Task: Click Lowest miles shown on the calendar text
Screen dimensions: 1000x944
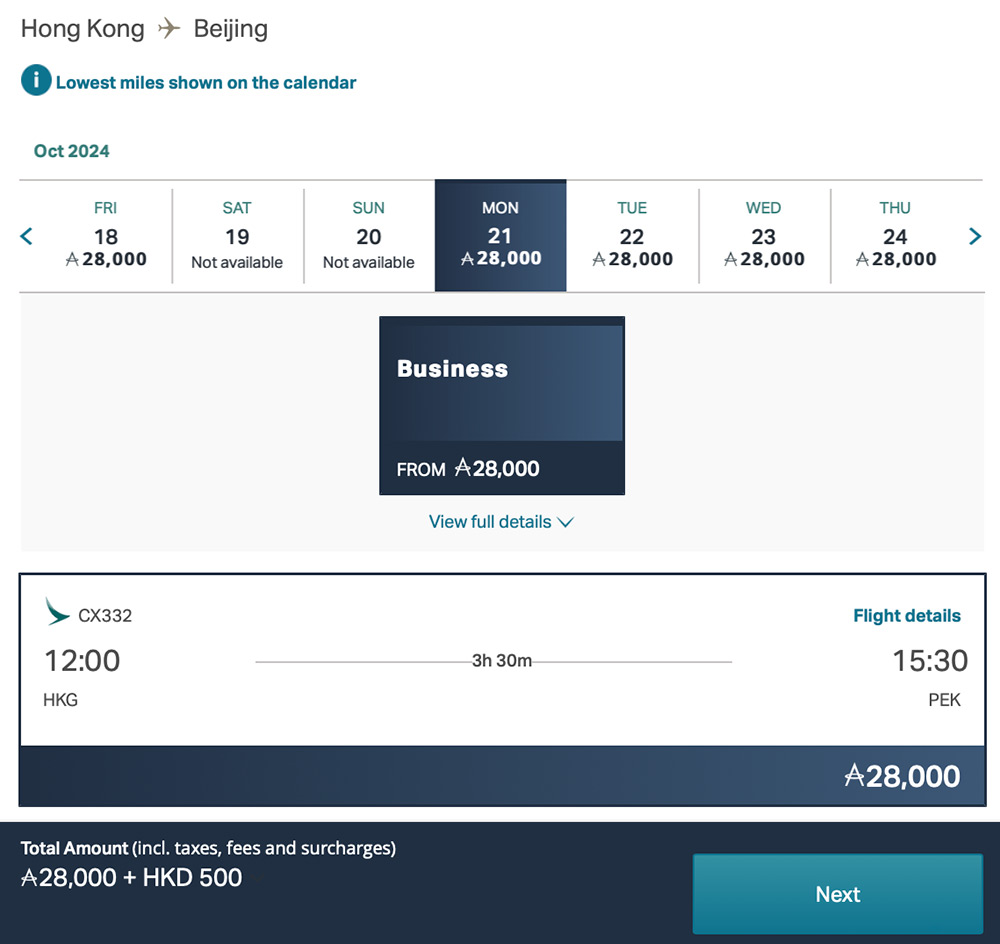Action: click(x=206, y=83)
